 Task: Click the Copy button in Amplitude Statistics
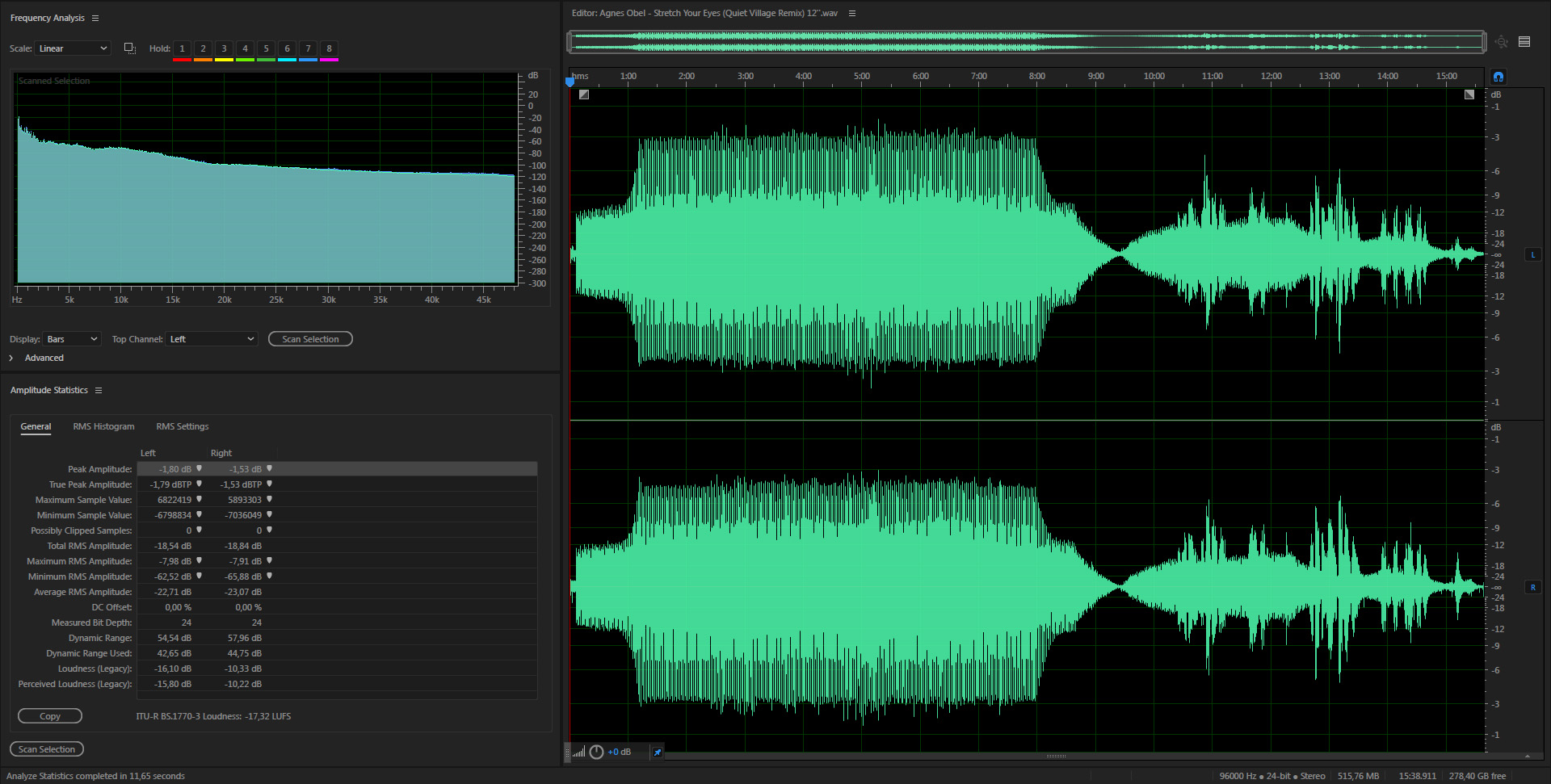pos(50,716)
